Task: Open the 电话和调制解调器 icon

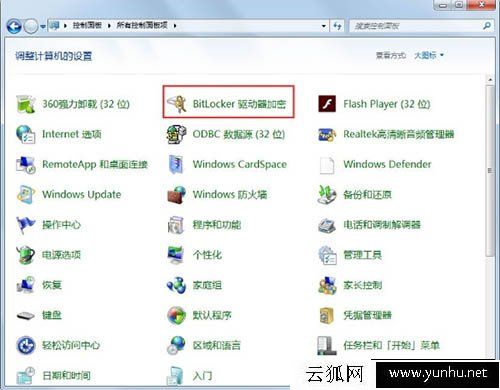Action: pyautogui.click(x=327, y=225)
